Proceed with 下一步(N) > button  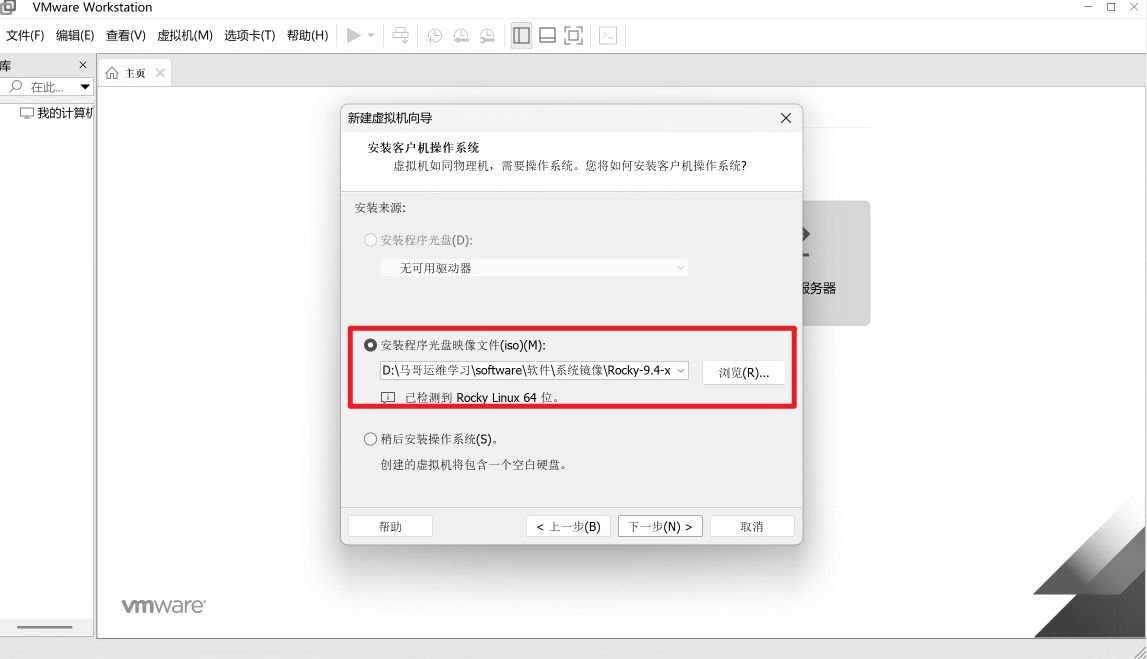[660, 526]
